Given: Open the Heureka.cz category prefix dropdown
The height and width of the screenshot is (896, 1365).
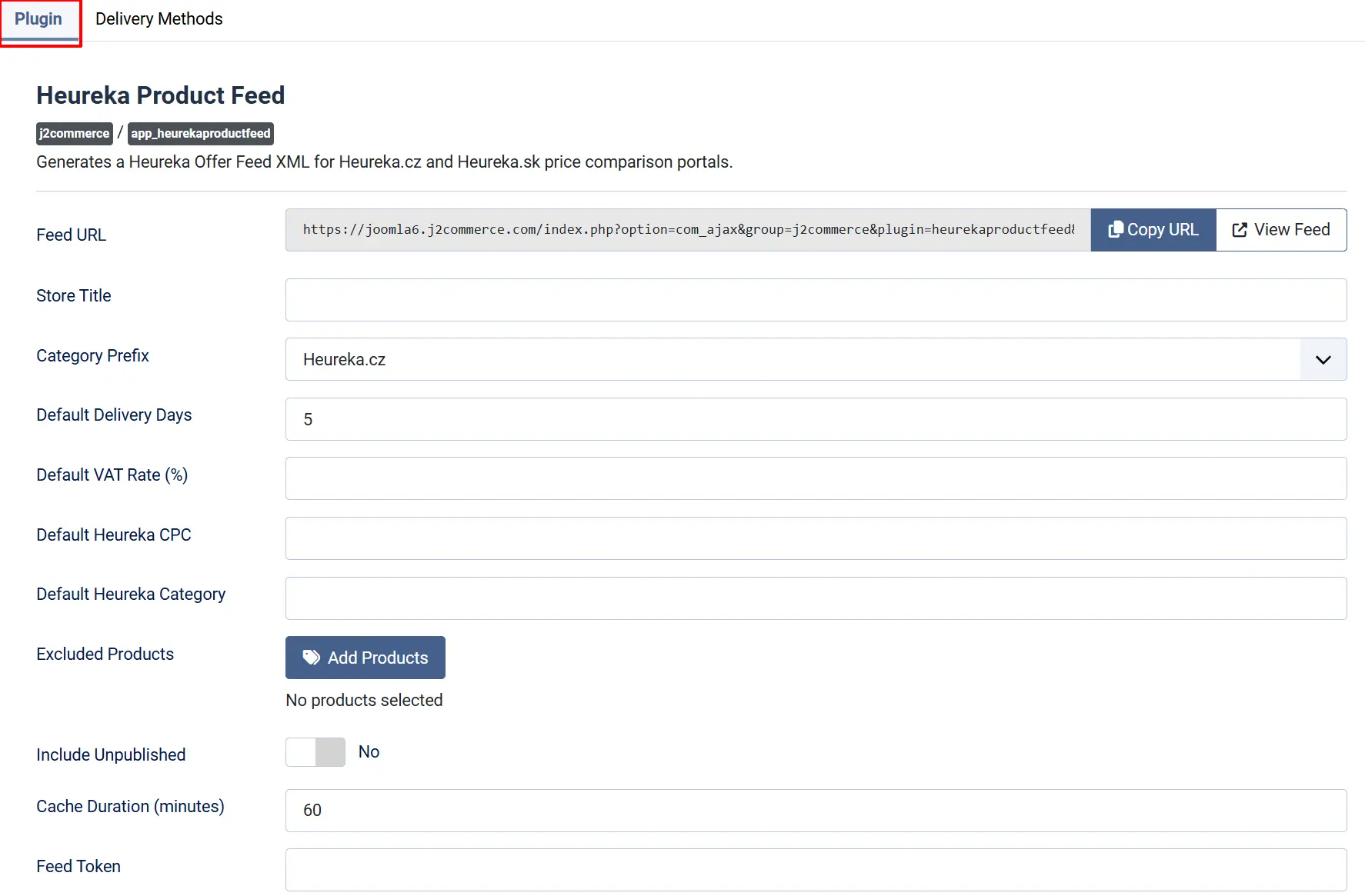Looking at the screenshot, I should click(816, 359).
